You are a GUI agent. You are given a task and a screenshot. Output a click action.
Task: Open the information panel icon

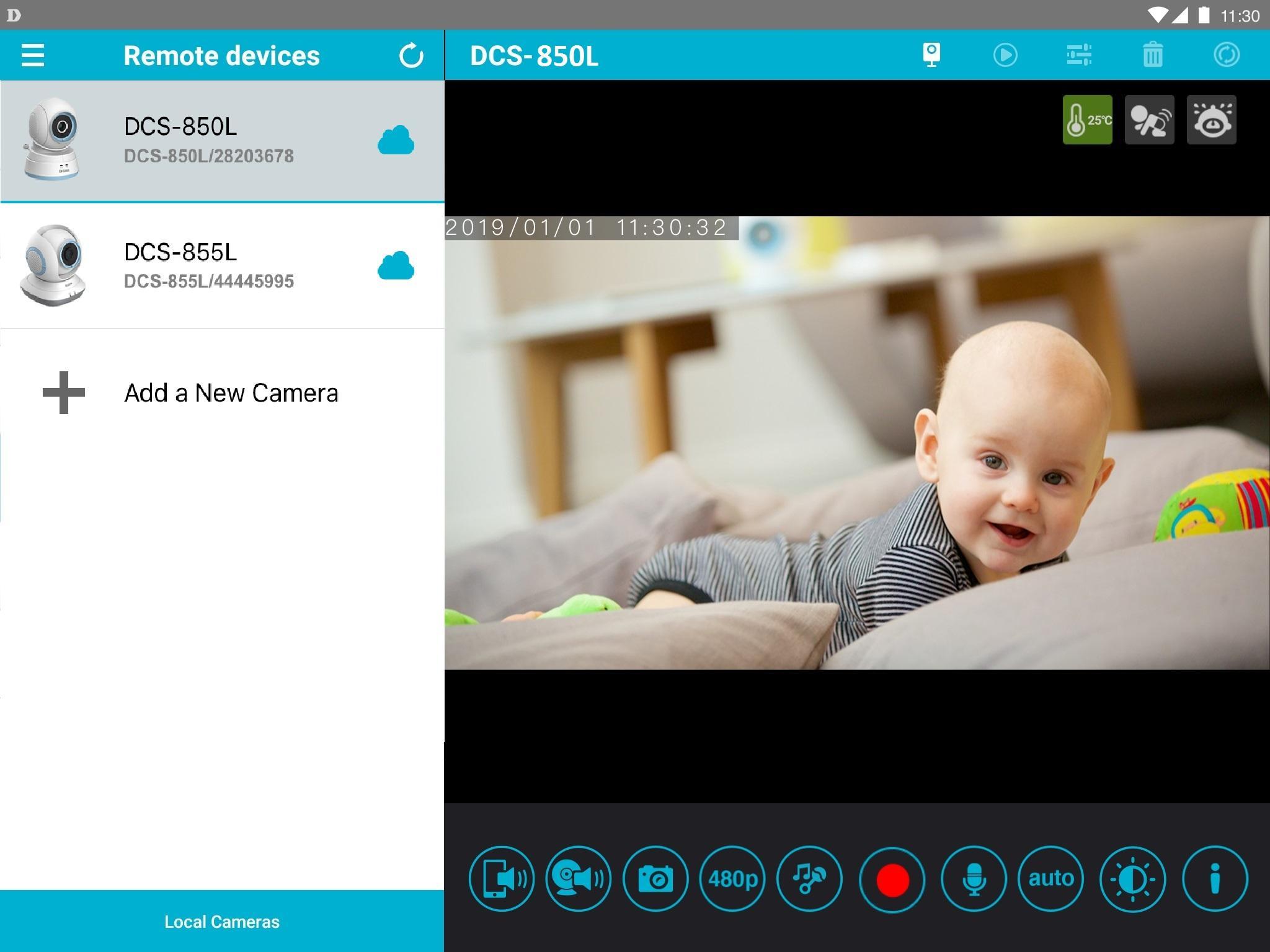coord(1214,878)
